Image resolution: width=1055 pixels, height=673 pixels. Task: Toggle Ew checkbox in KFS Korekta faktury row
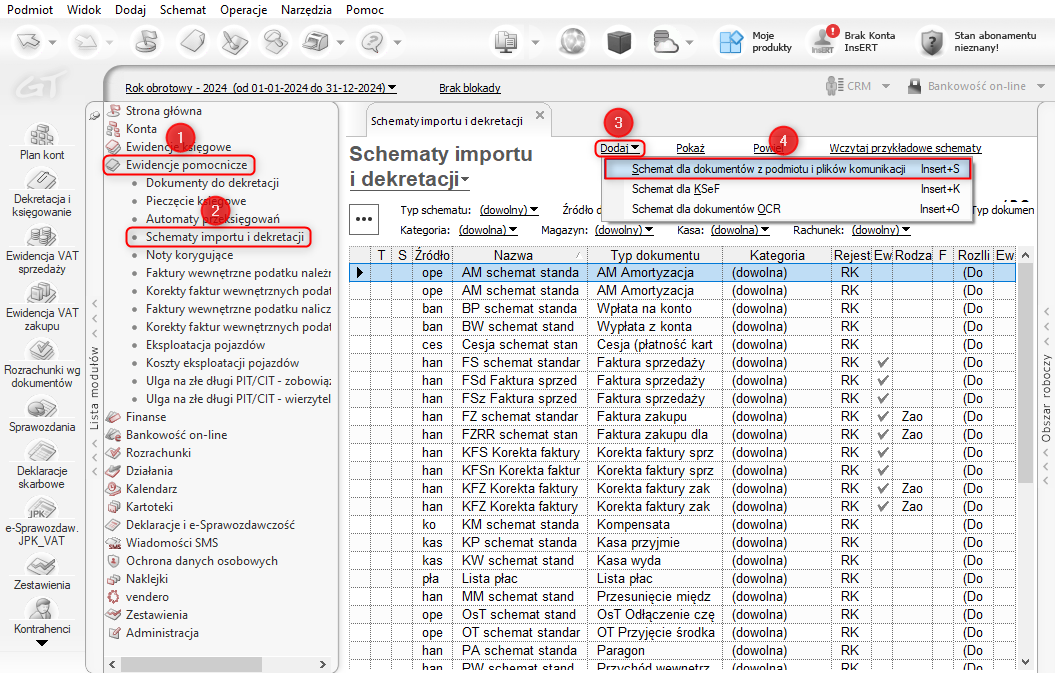[x=883, y=452]
